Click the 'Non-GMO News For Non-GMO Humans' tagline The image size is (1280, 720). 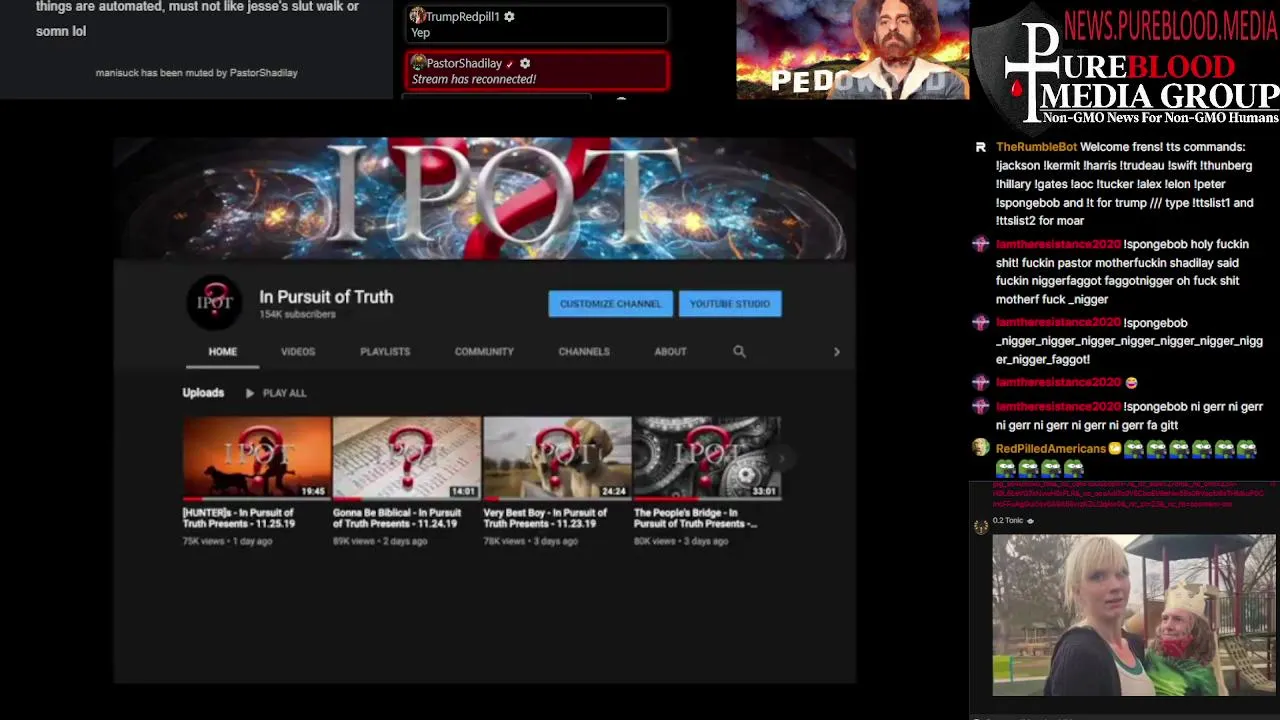[x=1160, y=118]
